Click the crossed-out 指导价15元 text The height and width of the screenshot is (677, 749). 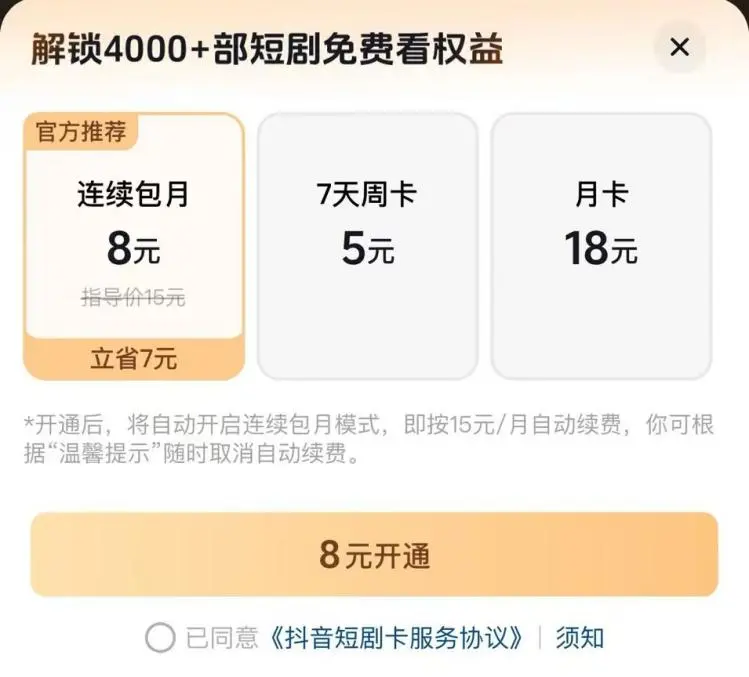(x=133, y=298)
